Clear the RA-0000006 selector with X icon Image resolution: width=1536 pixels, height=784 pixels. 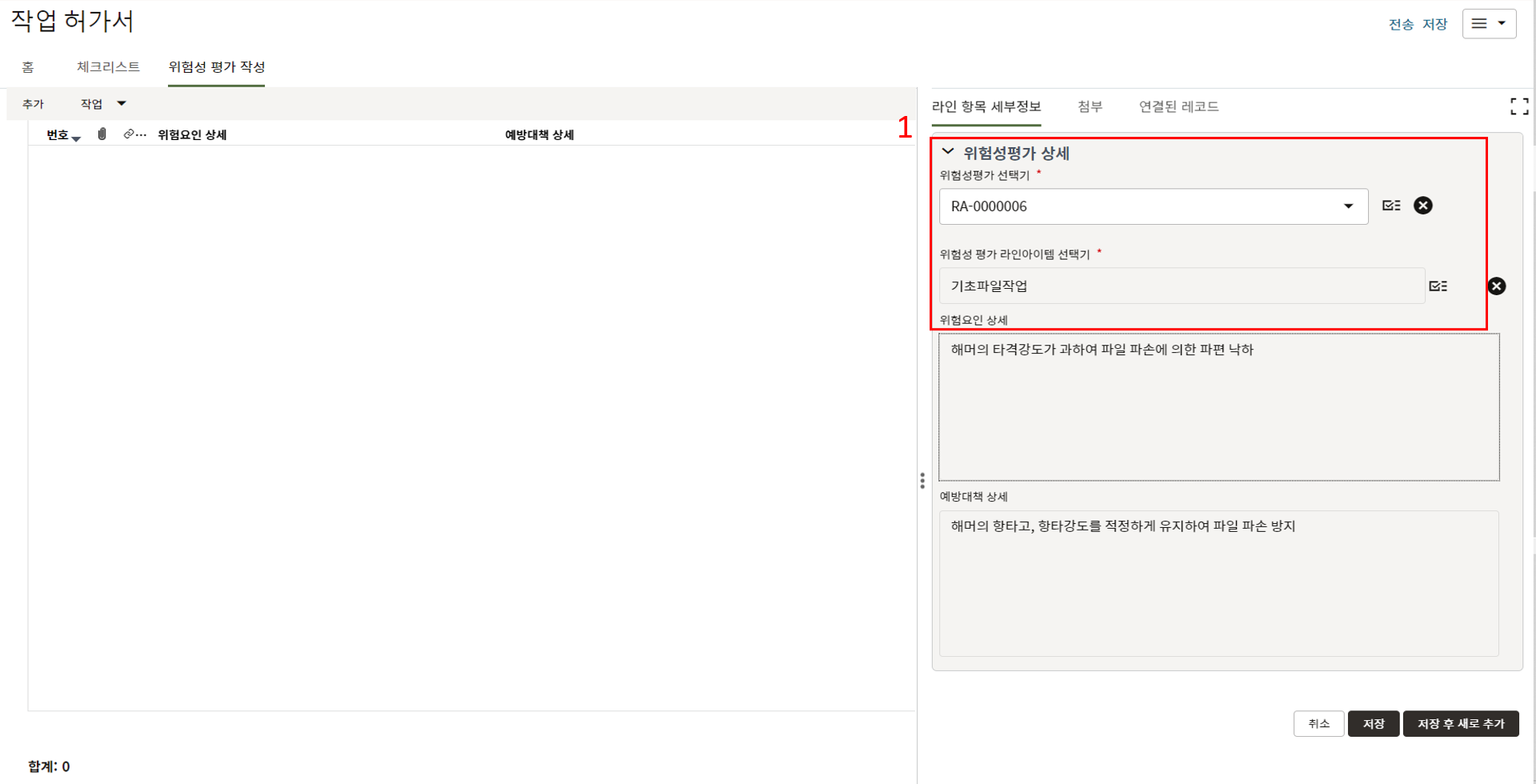(1422, 206)
